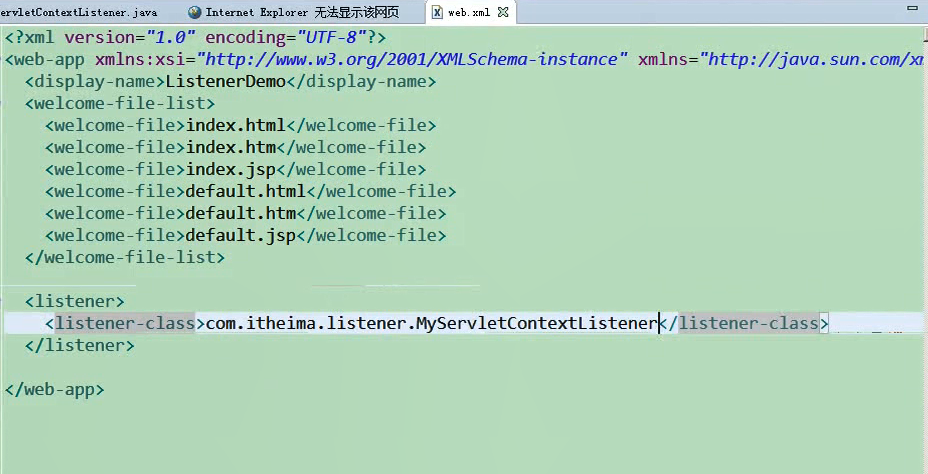Click the default.jsp welcome-file entry
Screen dimensions: 928x474
[241, 235]
